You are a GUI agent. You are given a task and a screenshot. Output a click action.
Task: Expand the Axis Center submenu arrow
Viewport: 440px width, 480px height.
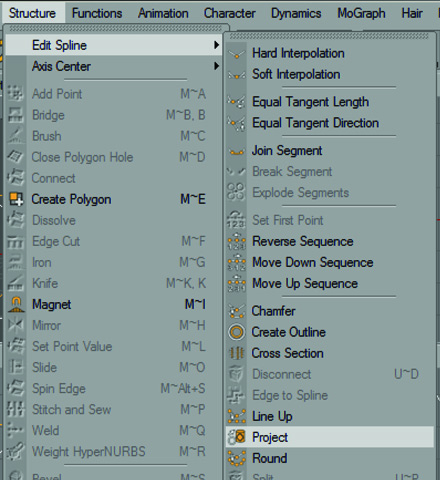coord(217,66)
